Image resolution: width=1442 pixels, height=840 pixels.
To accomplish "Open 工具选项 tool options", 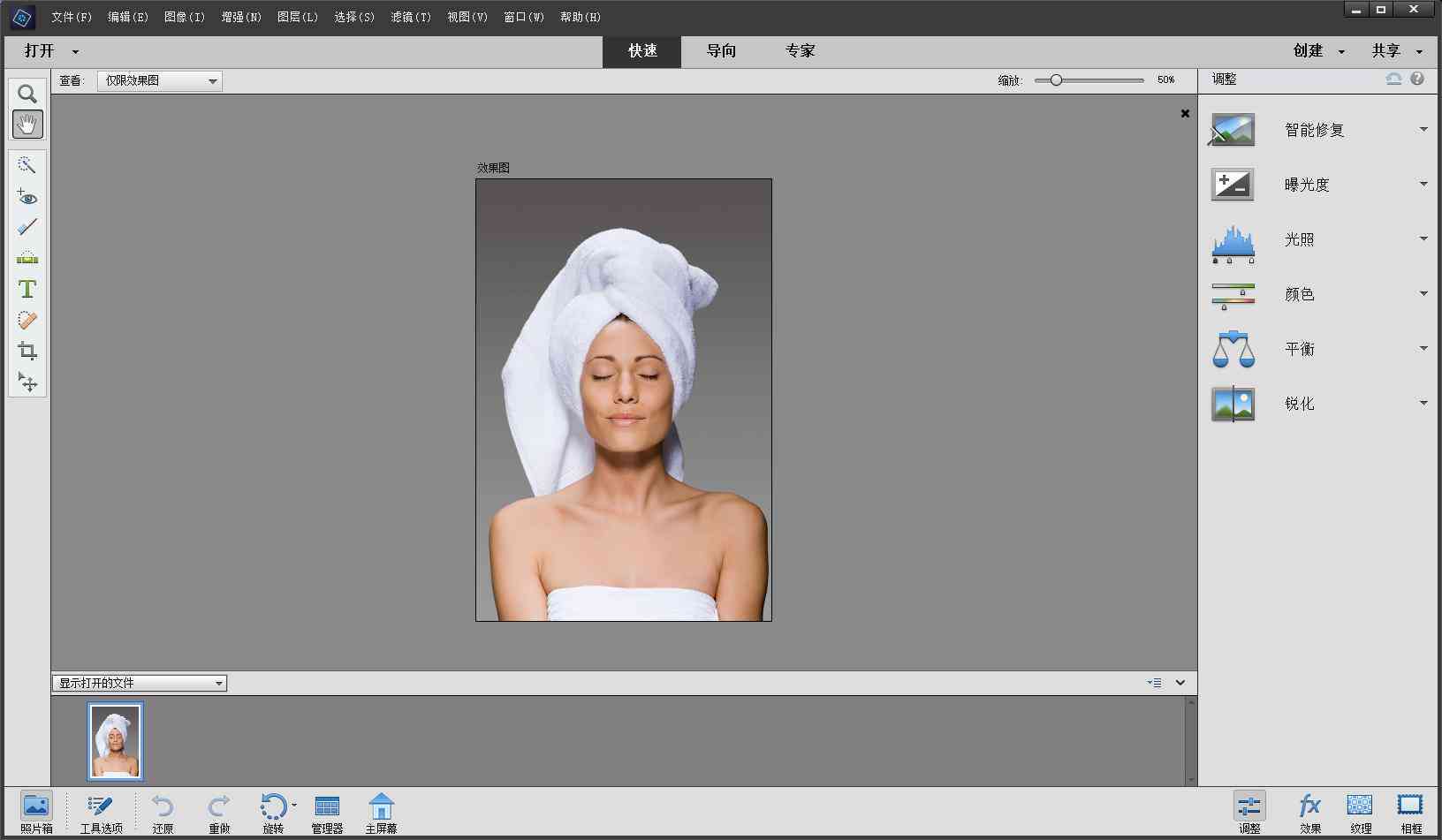I will coord(101,814).
